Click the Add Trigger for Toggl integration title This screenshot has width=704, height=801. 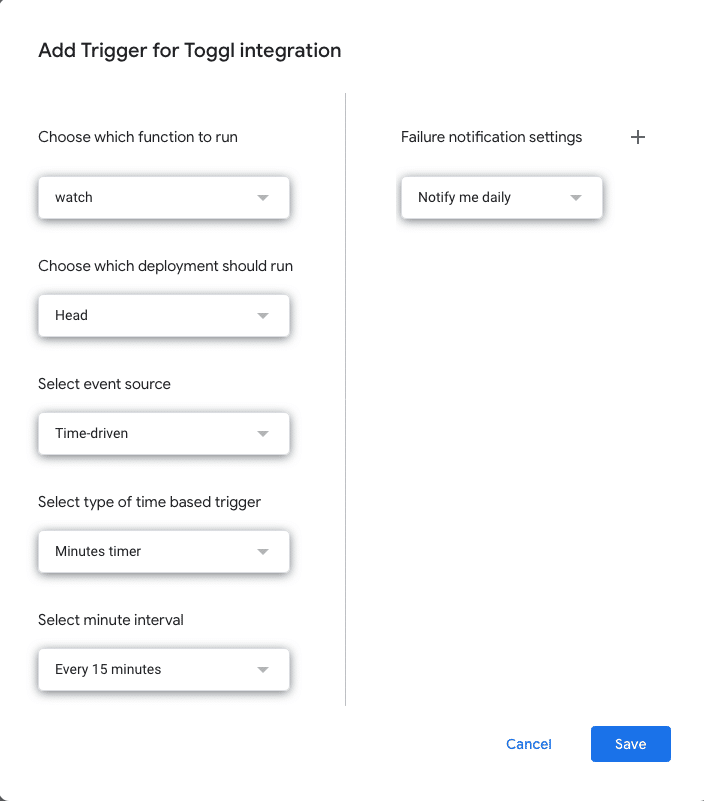pyautogui.click(x=190, y=51)
